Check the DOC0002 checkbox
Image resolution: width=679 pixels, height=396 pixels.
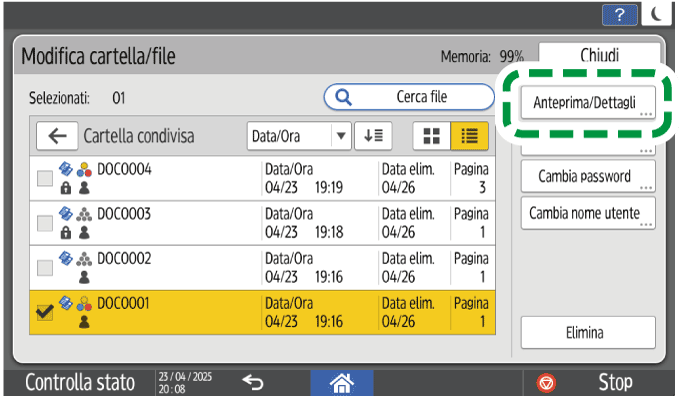45,268
